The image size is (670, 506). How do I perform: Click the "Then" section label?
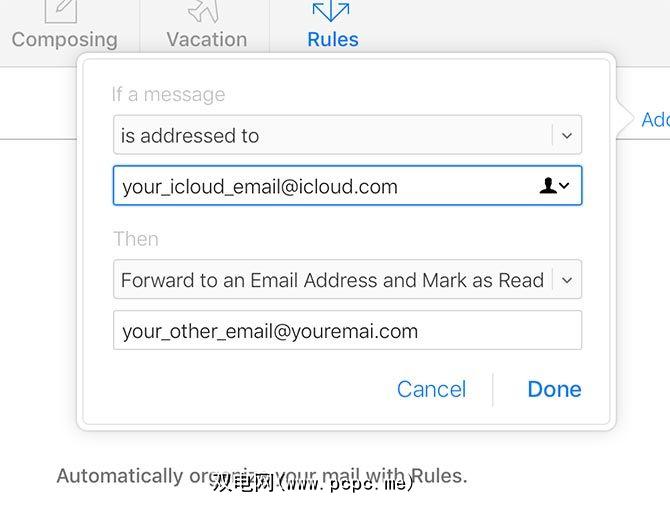(135, 239)
